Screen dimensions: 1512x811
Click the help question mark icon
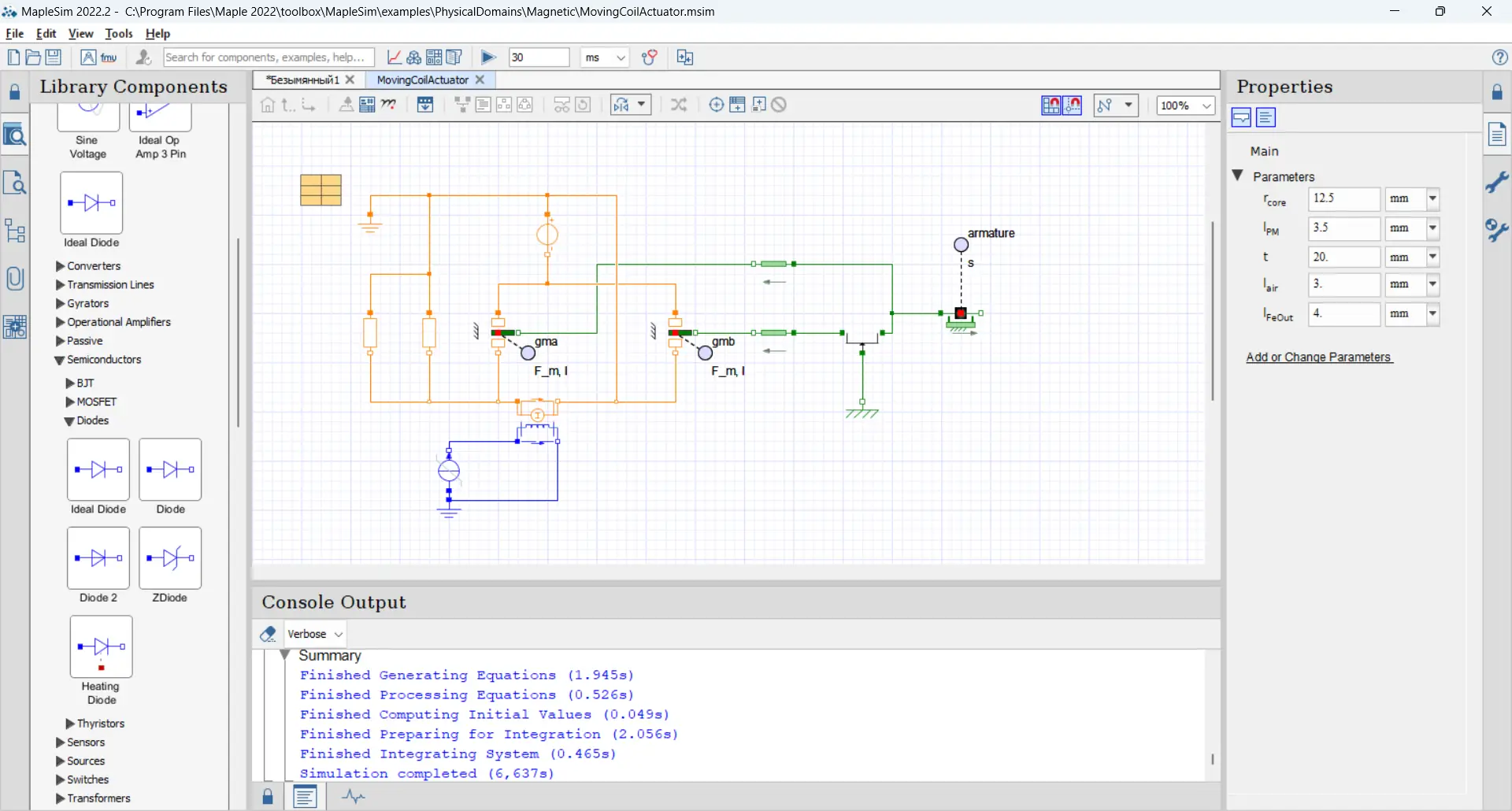pos(1499,57)
